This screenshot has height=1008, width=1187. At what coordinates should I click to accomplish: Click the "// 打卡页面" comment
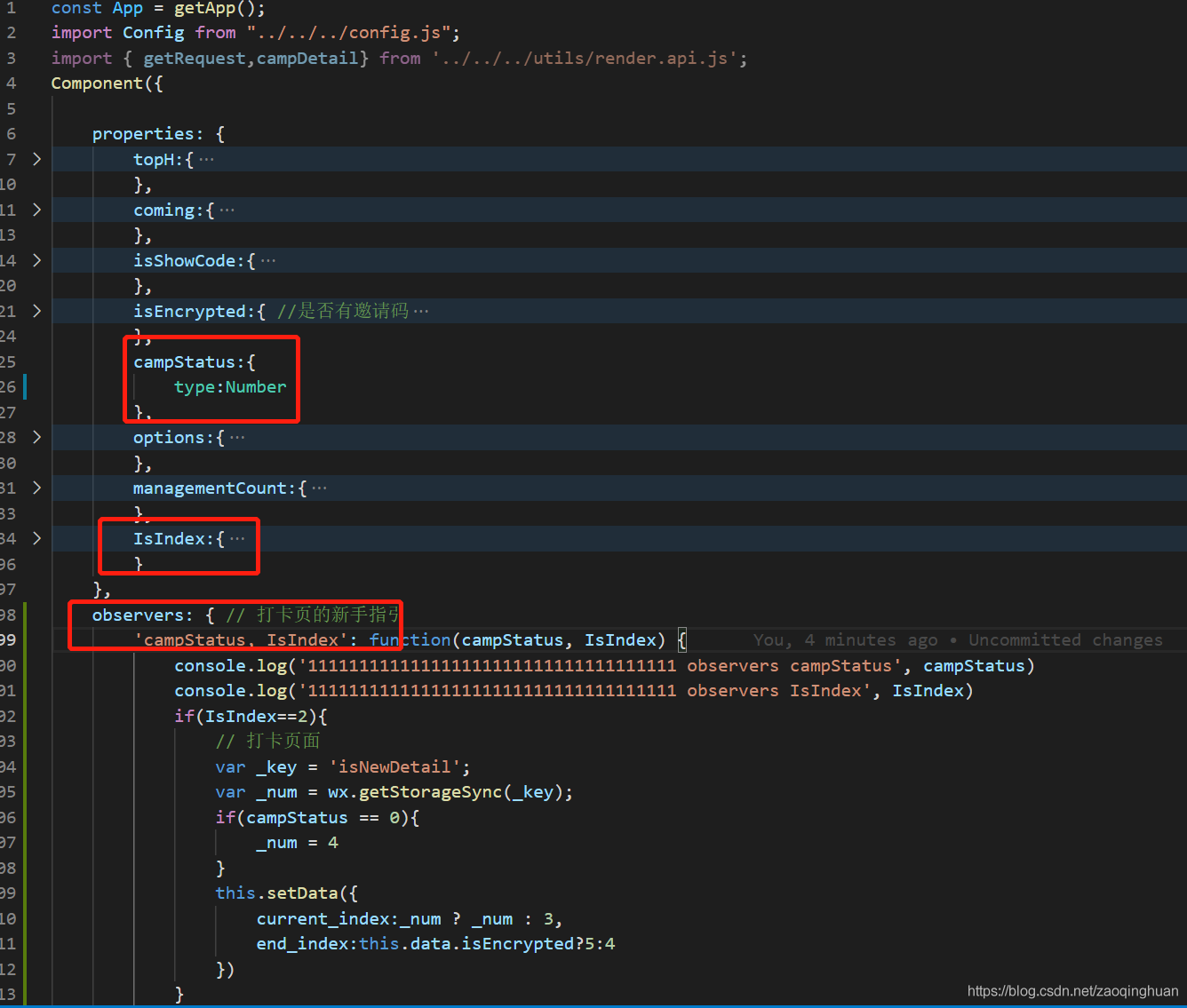267,742
